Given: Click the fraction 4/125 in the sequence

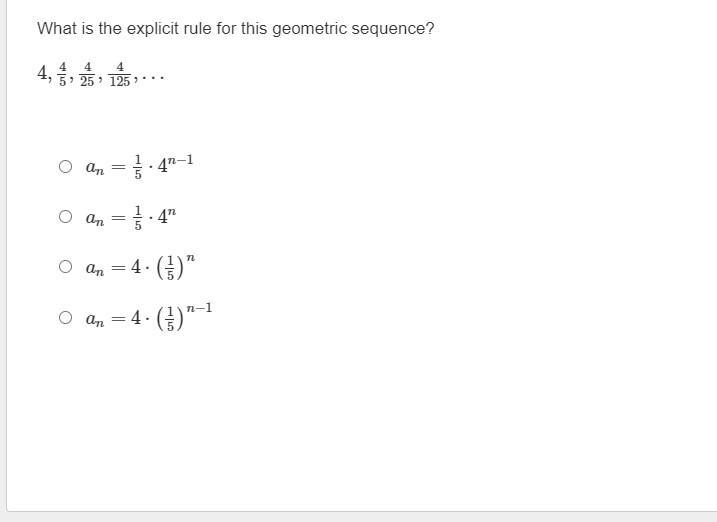Looking at the screenshot, I should [x=120, y=75].
